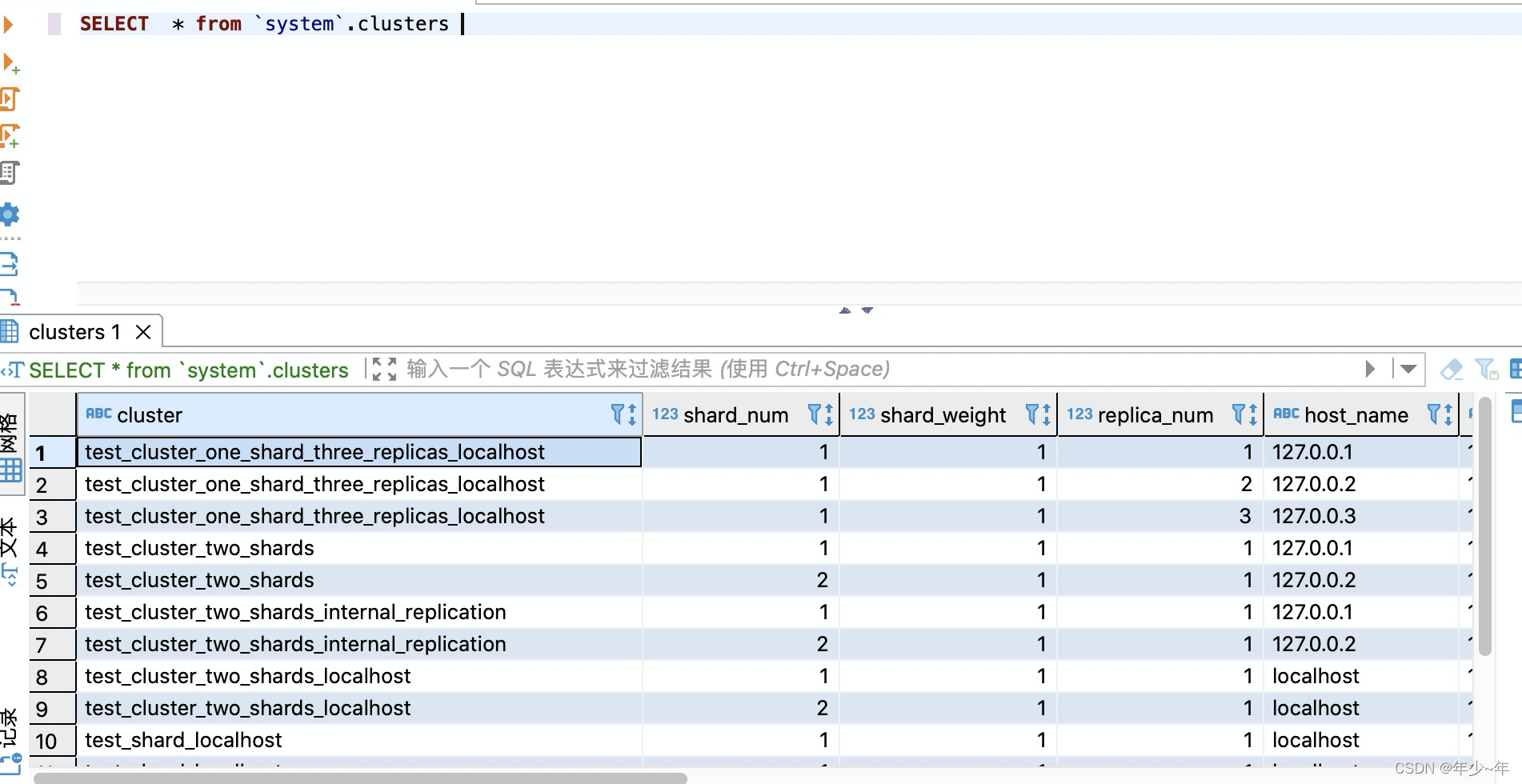Open filter and sort for the shard_weight column

coord(1038,414)
